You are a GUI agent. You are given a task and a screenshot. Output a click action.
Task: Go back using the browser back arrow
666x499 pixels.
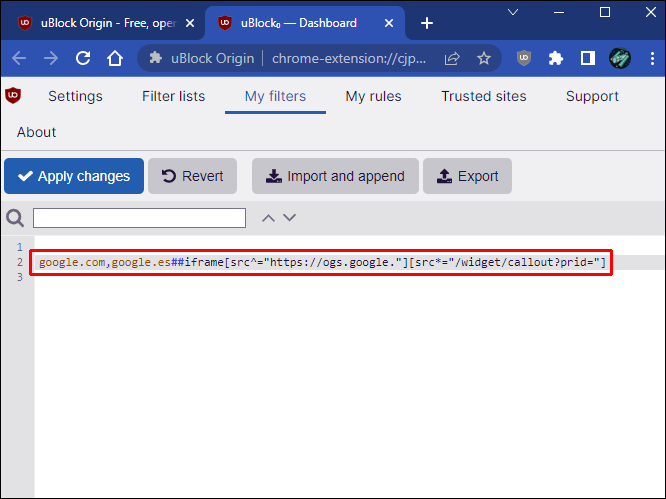click(x=19, y=58)
